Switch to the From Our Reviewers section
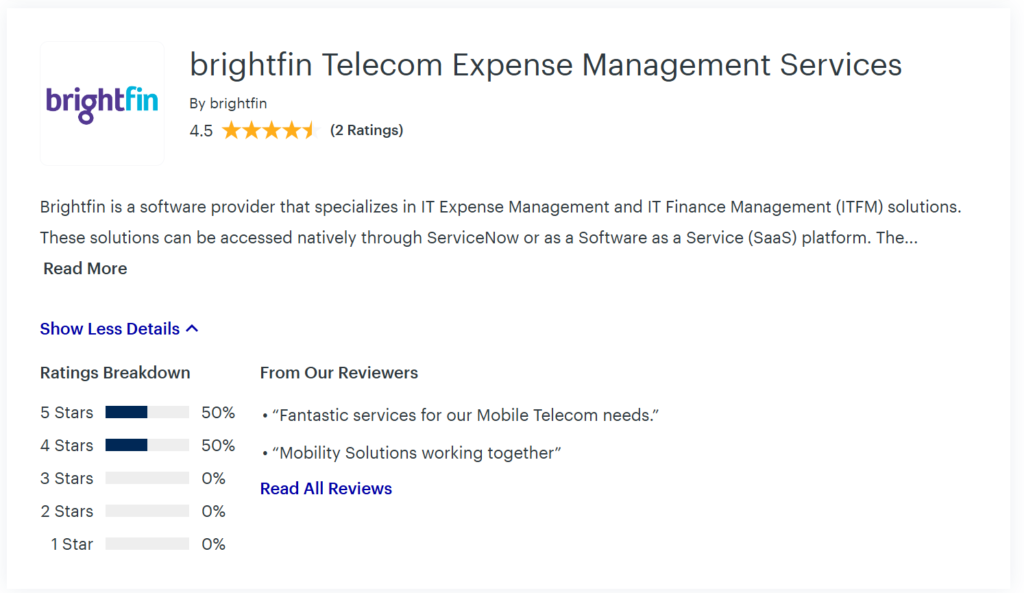This screenshot has width=1024, height=593. 339,372
